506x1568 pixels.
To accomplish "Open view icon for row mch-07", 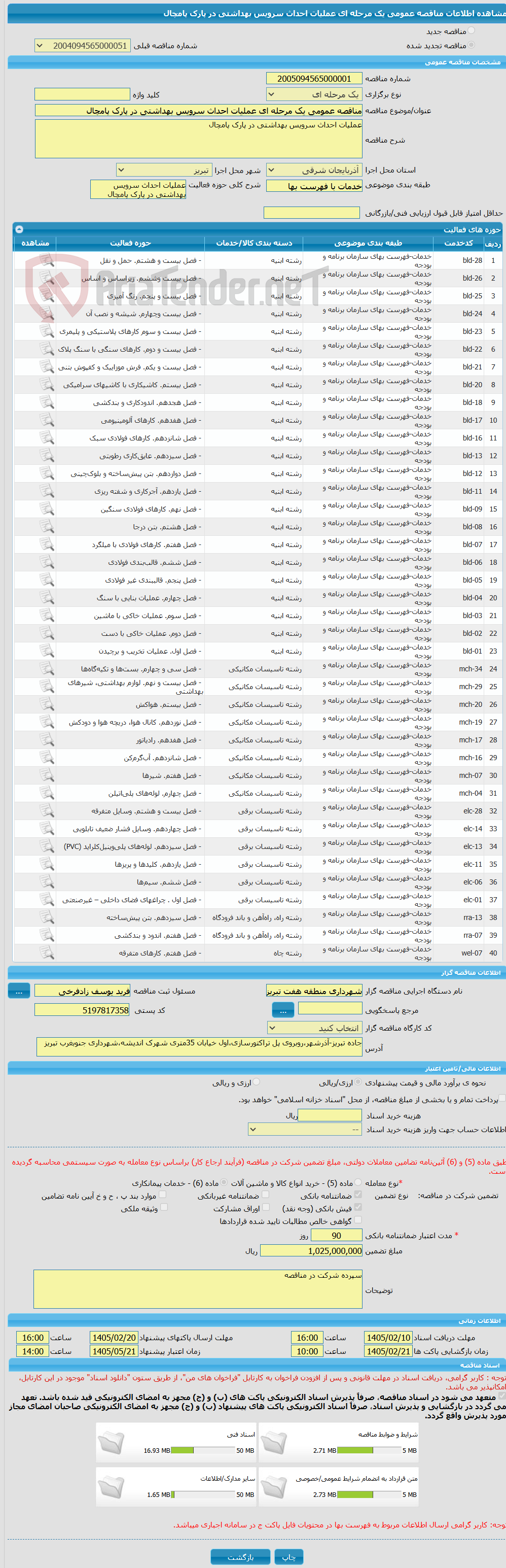I will coord(46,775).
